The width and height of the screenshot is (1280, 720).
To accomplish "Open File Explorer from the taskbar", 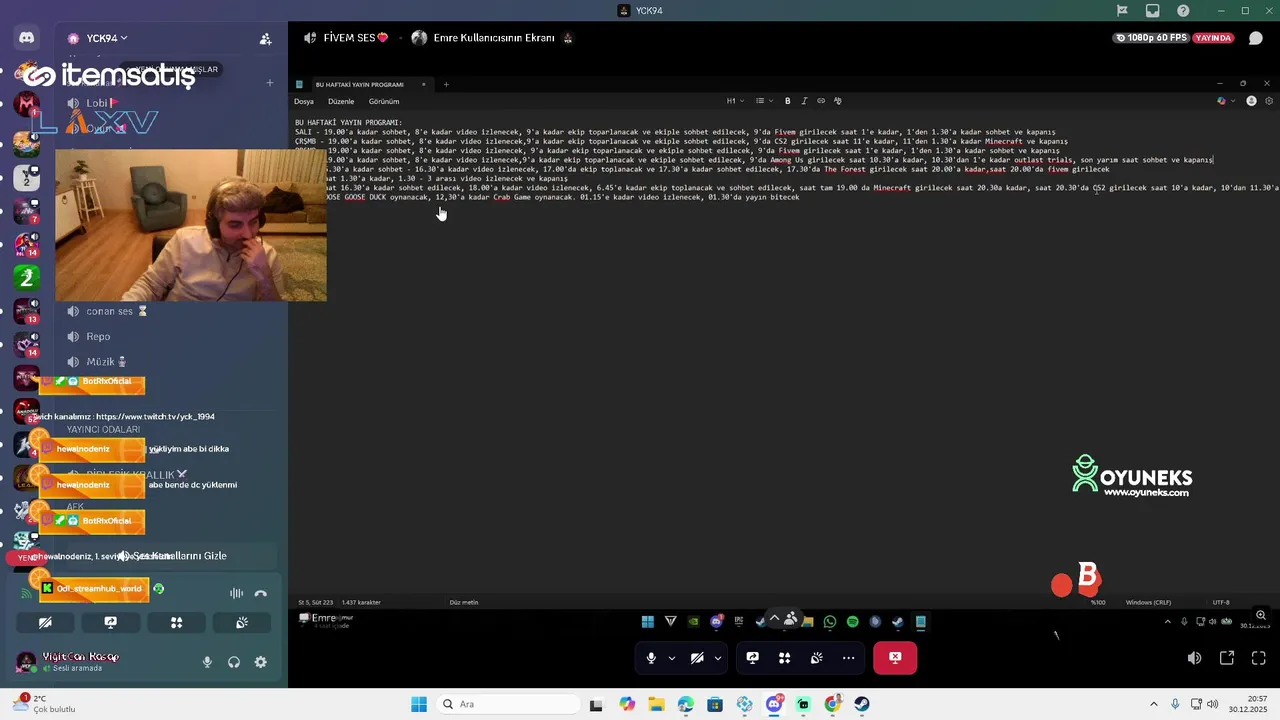I will tap(656, 704).
